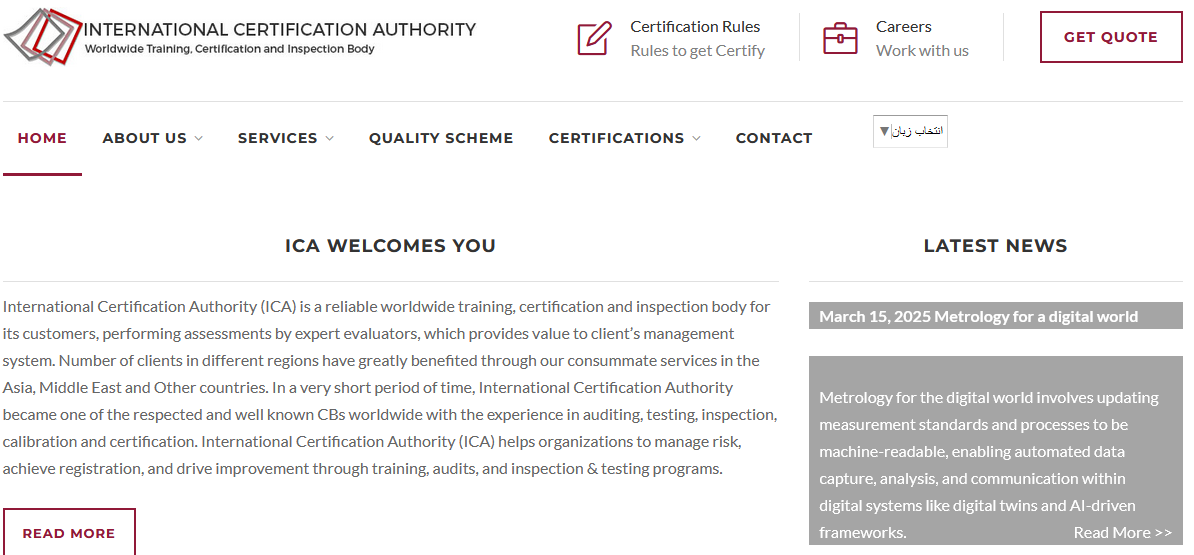Expand the Services submenu chevron

click(330, 138)
